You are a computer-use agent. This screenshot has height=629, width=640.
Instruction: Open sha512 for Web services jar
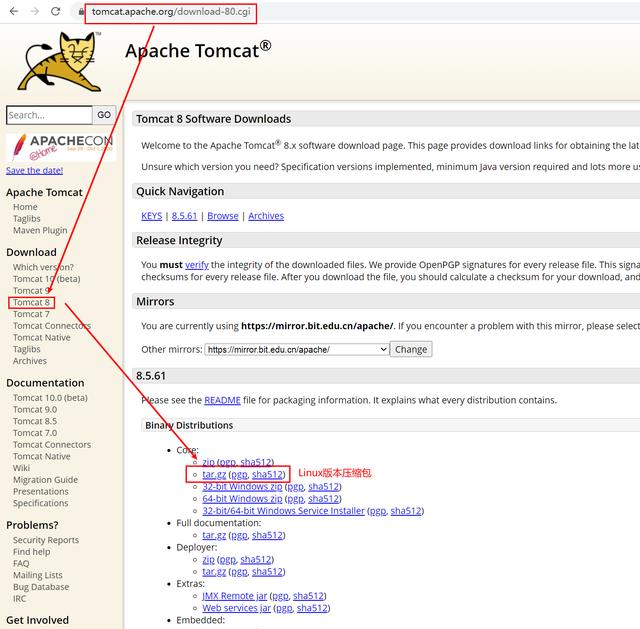[312, 608]
